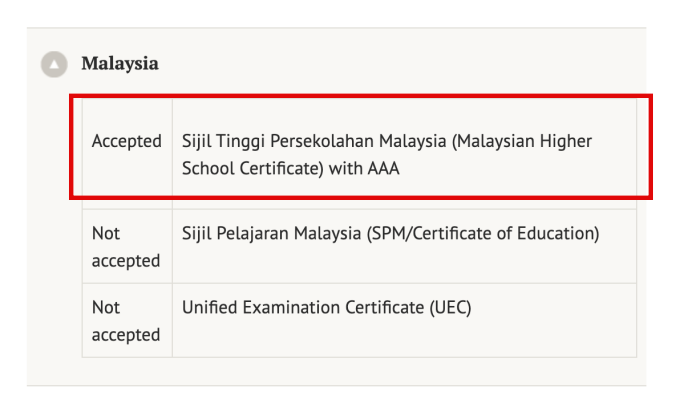700x400 pixels.
Task: Click the word Certificate in the UEC row
Action: [x=383, y=308]
